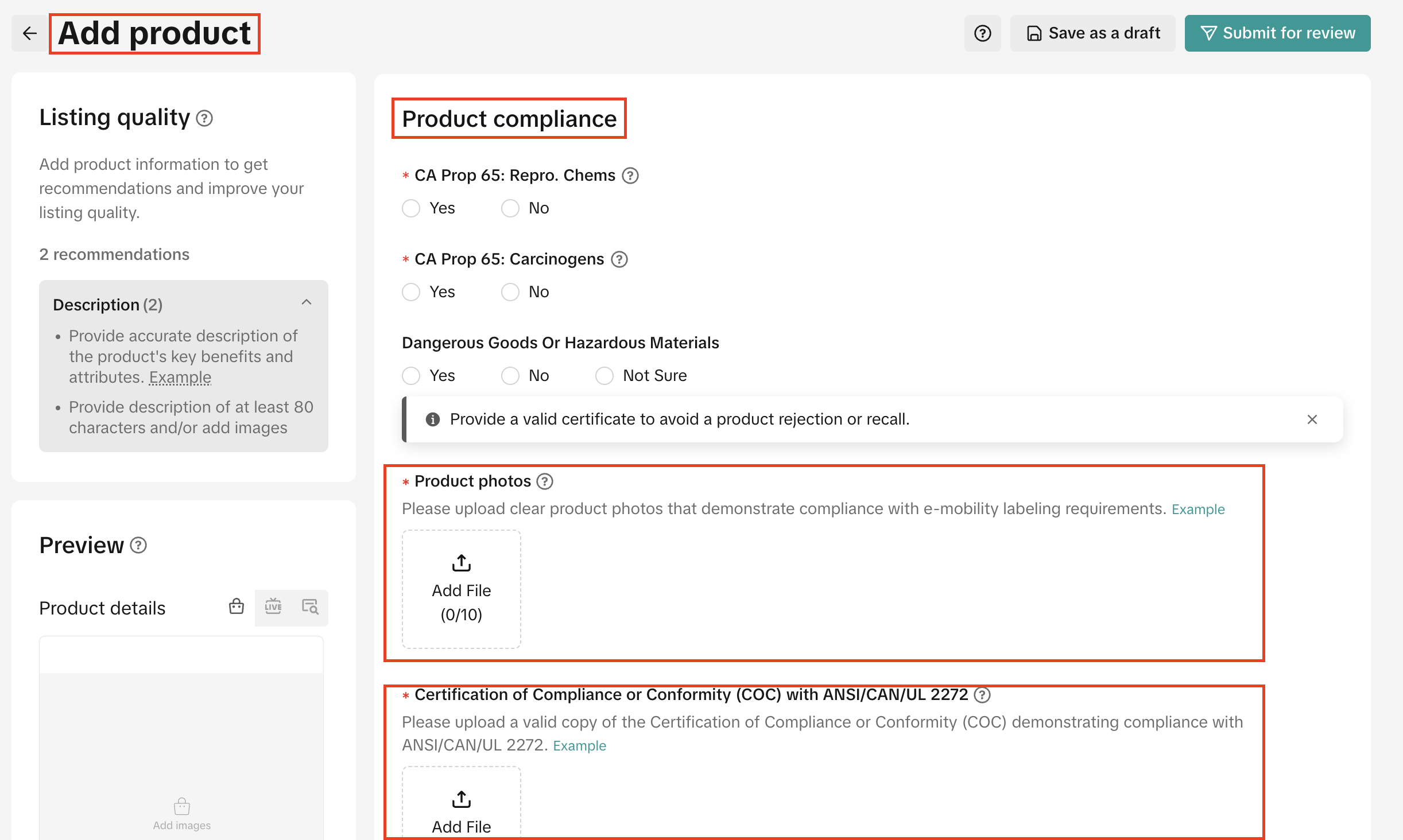Image resolution: width=1403 pixels, height=840 pixels.
Task: Switch preview to search results view icon
Action: pyautogui.click(x=310, y=607)
